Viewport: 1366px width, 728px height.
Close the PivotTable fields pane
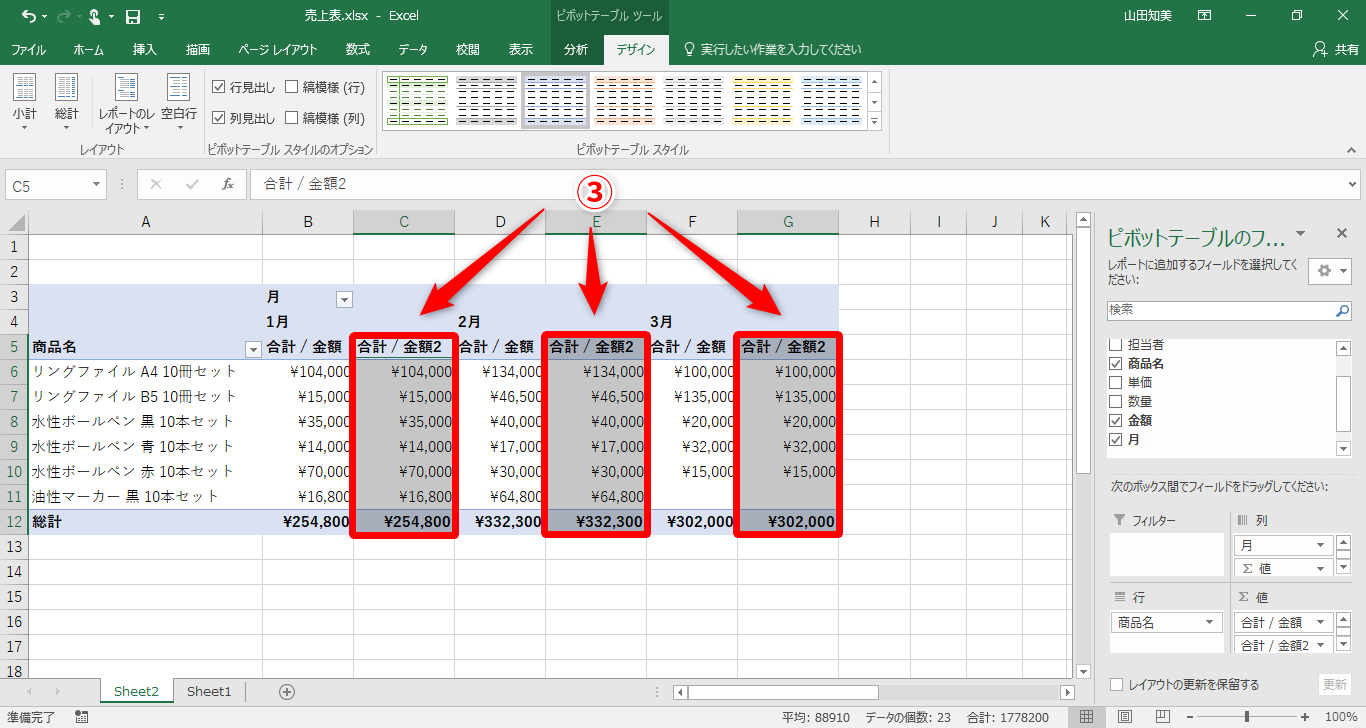(1342, 234)
